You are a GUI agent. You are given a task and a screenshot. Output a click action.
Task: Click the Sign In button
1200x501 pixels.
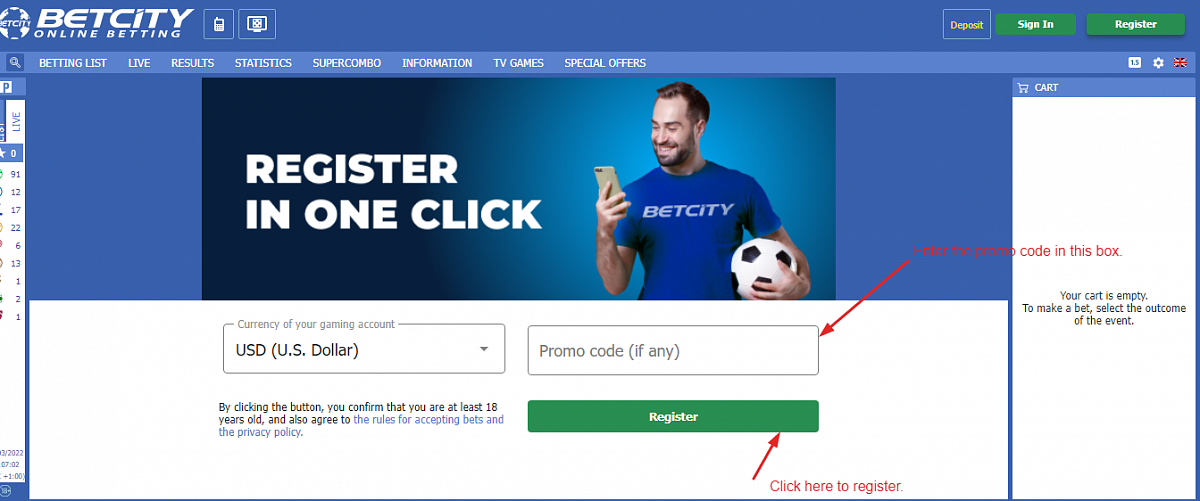point(1036,24)
